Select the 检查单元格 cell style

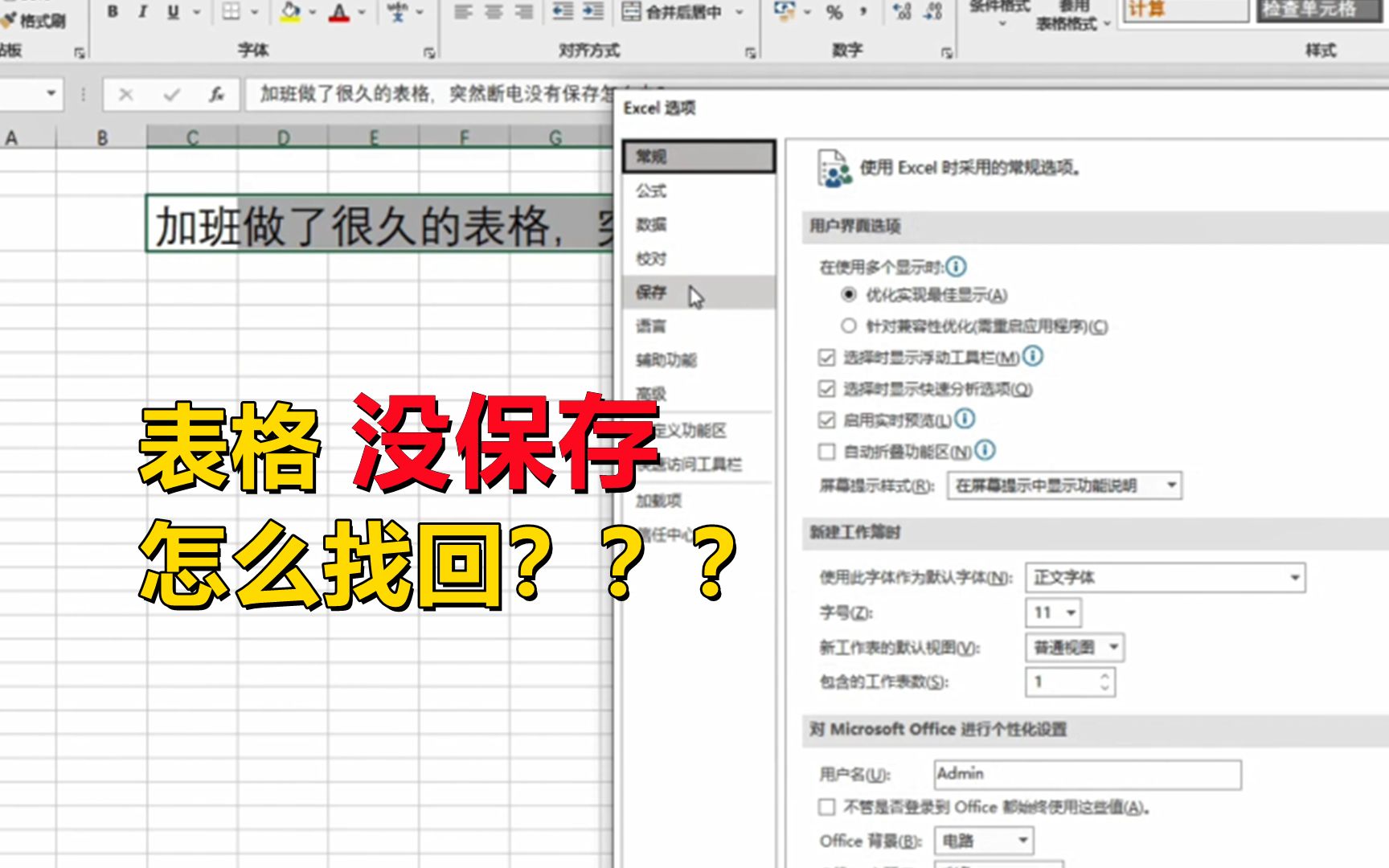pyautogui.click(x=1319, y=10)
